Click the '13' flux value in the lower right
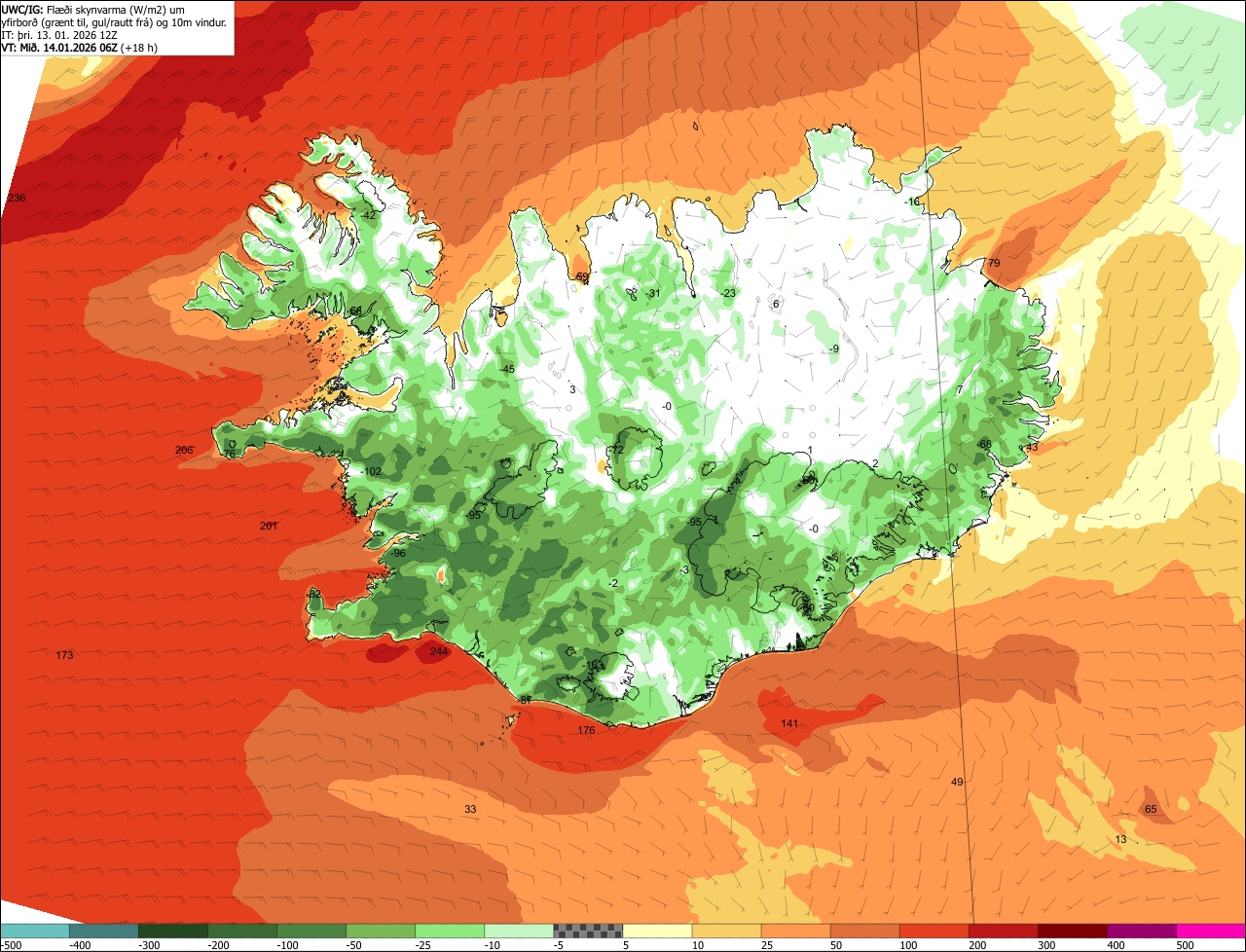The width and height of the screenshot is (1246, 952). tap(1120, 839)
